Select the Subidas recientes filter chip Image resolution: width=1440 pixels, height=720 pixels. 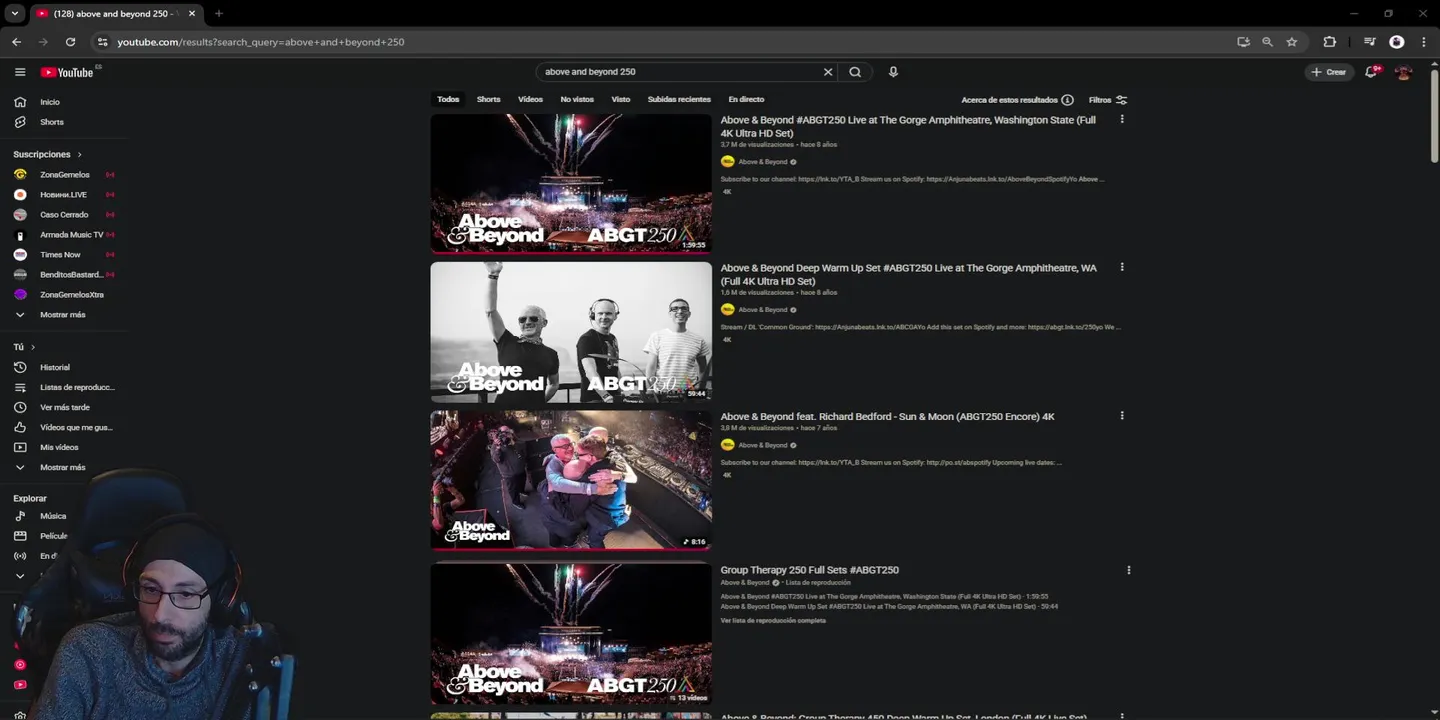[x=679, y=99]
